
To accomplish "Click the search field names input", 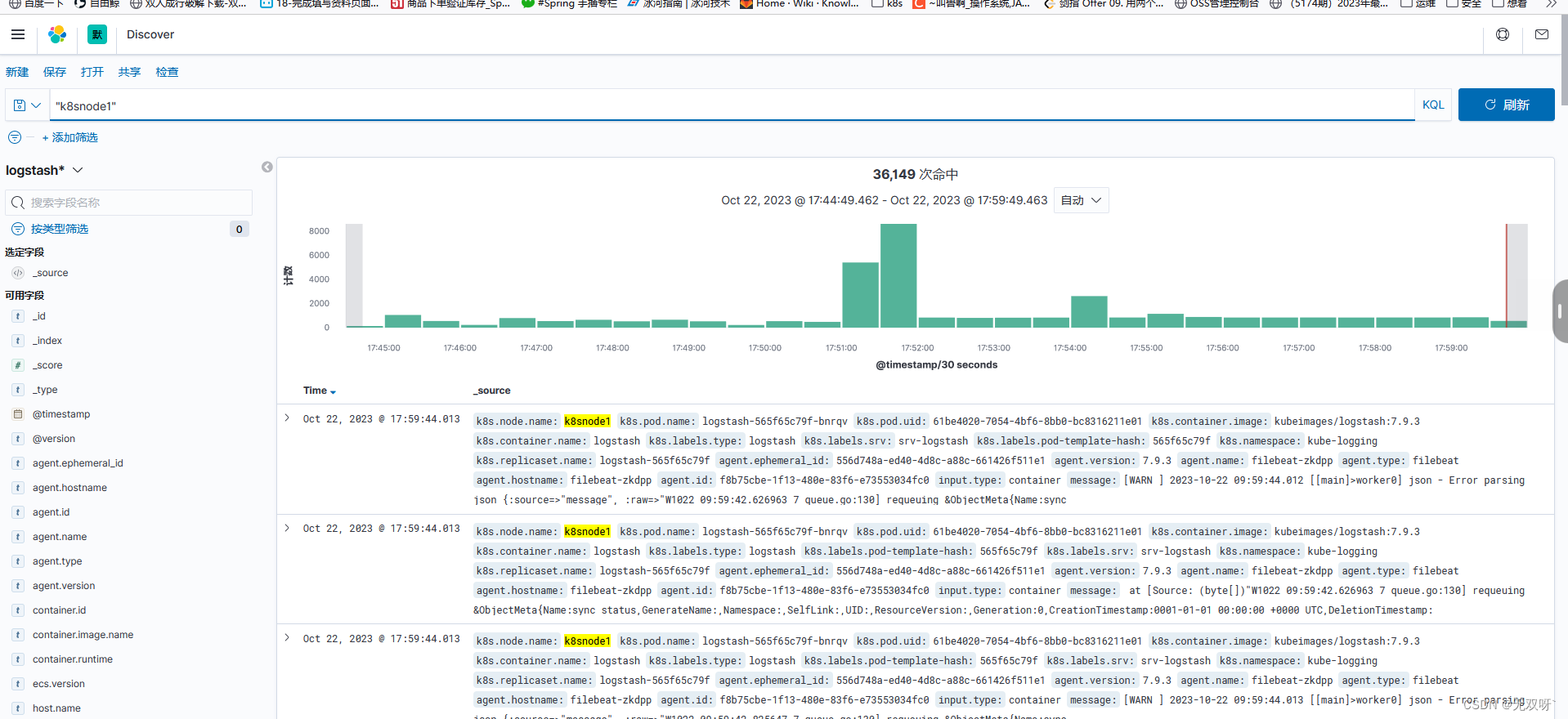I will [129, 203].
